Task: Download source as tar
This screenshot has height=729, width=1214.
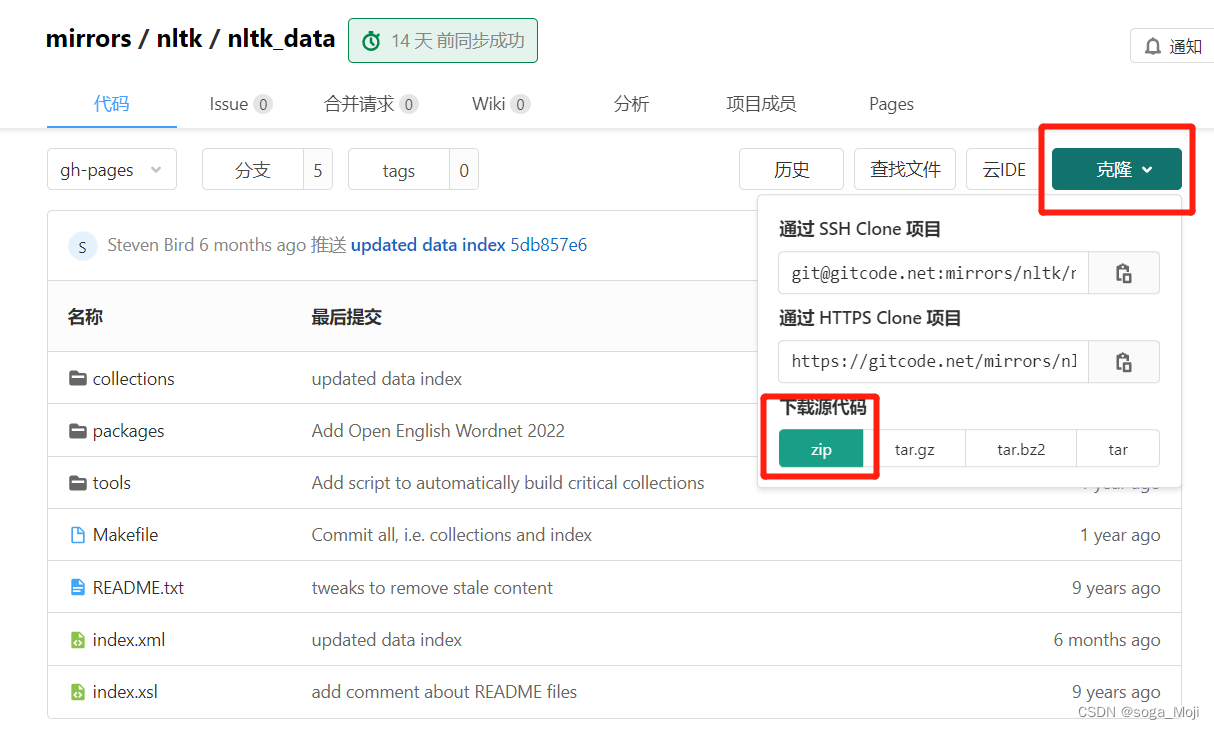Action: (x=1118, y=449)
